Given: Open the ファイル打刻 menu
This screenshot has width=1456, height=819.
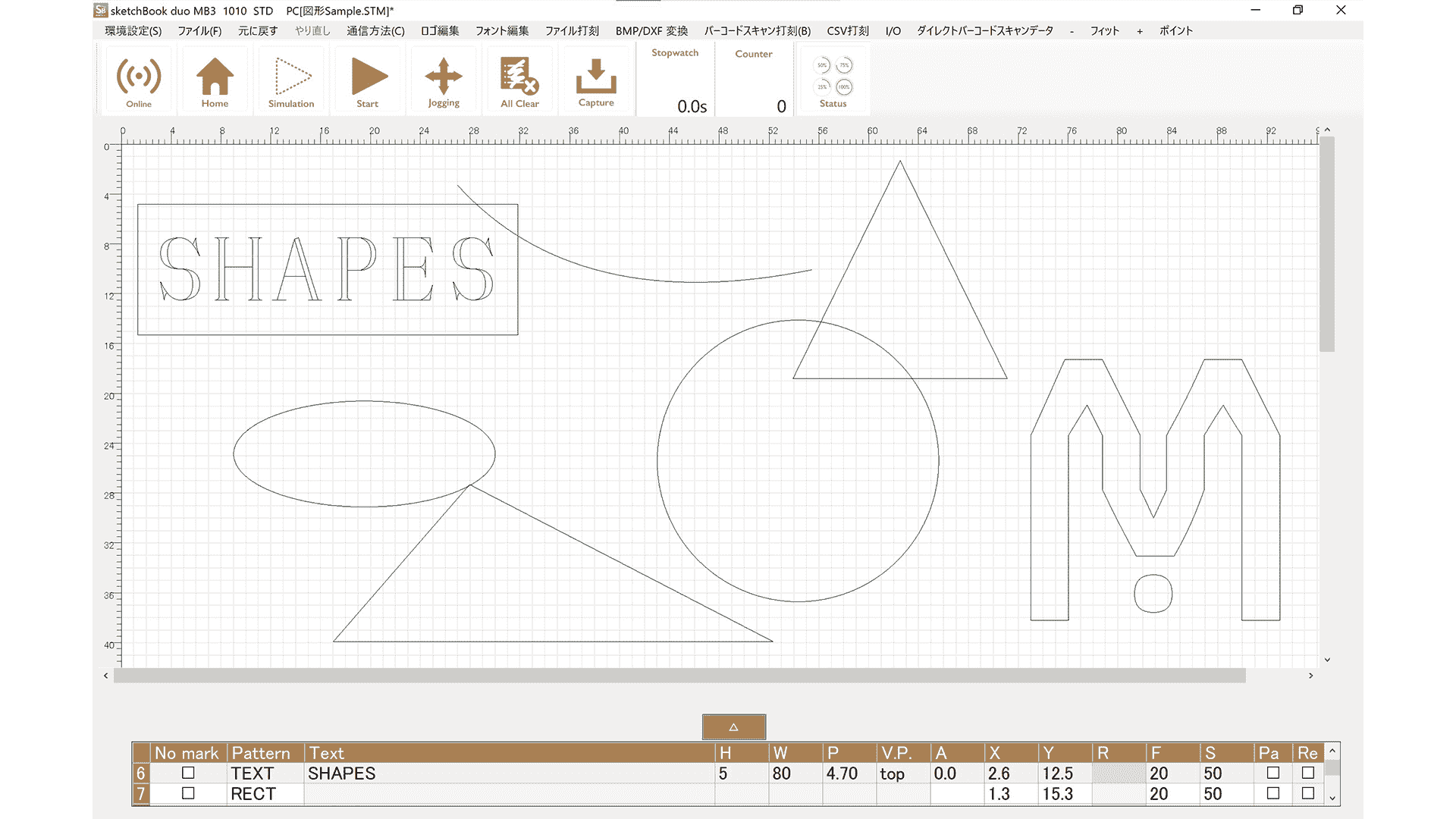Looking at the screenshot, I should point(572,31).
